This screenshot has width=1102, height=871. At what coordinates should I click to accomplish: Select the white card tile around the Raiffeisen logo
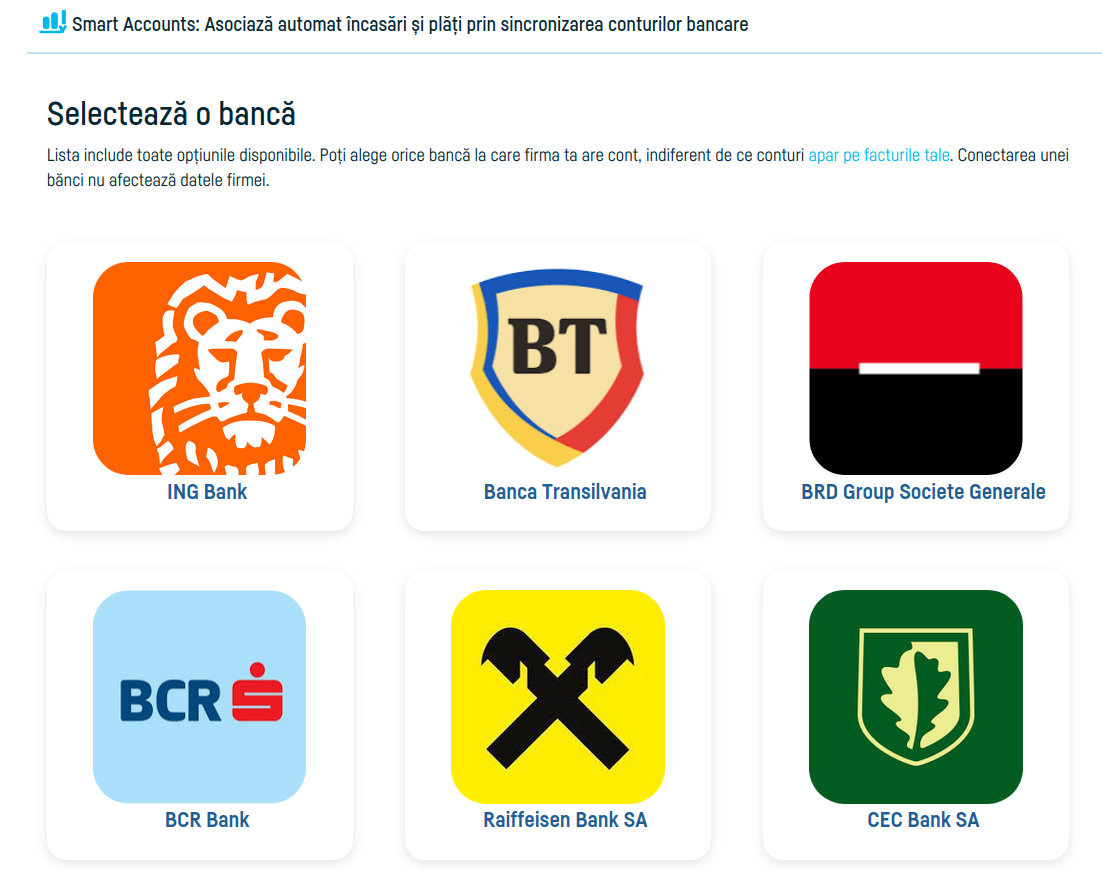(x=557, y=715)
